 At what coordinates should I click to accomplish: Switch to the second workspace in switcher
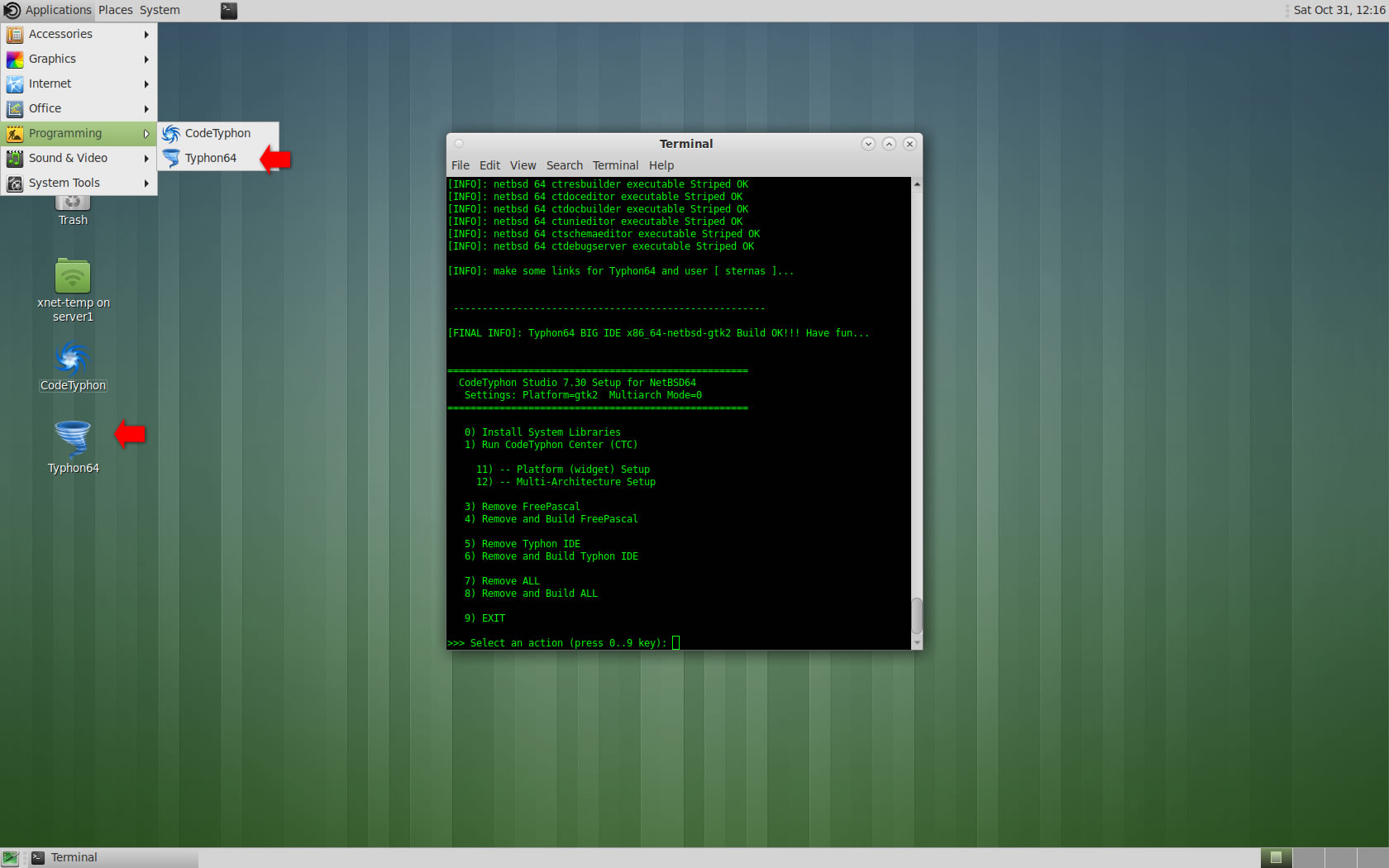[1308, 858]
